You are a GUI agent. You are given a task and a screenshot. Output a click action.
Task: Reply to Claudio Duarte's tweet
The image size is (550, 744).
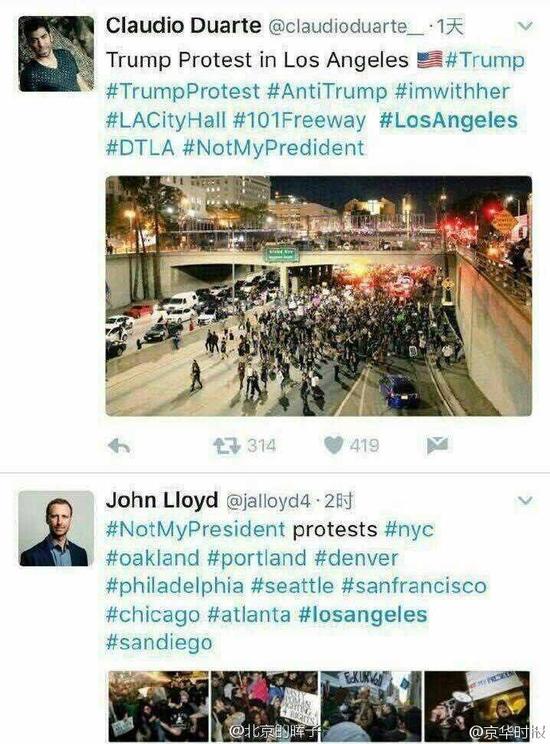tap(119, 446)
